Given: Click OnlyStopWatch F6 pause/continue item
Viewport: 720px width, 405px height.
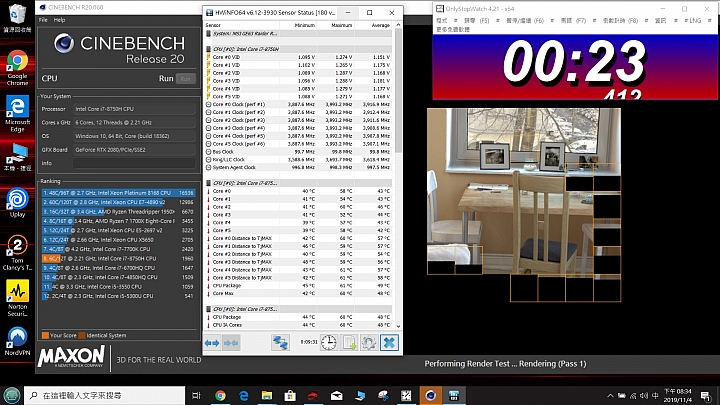Looking at the screenshot, I should [525, 21].
